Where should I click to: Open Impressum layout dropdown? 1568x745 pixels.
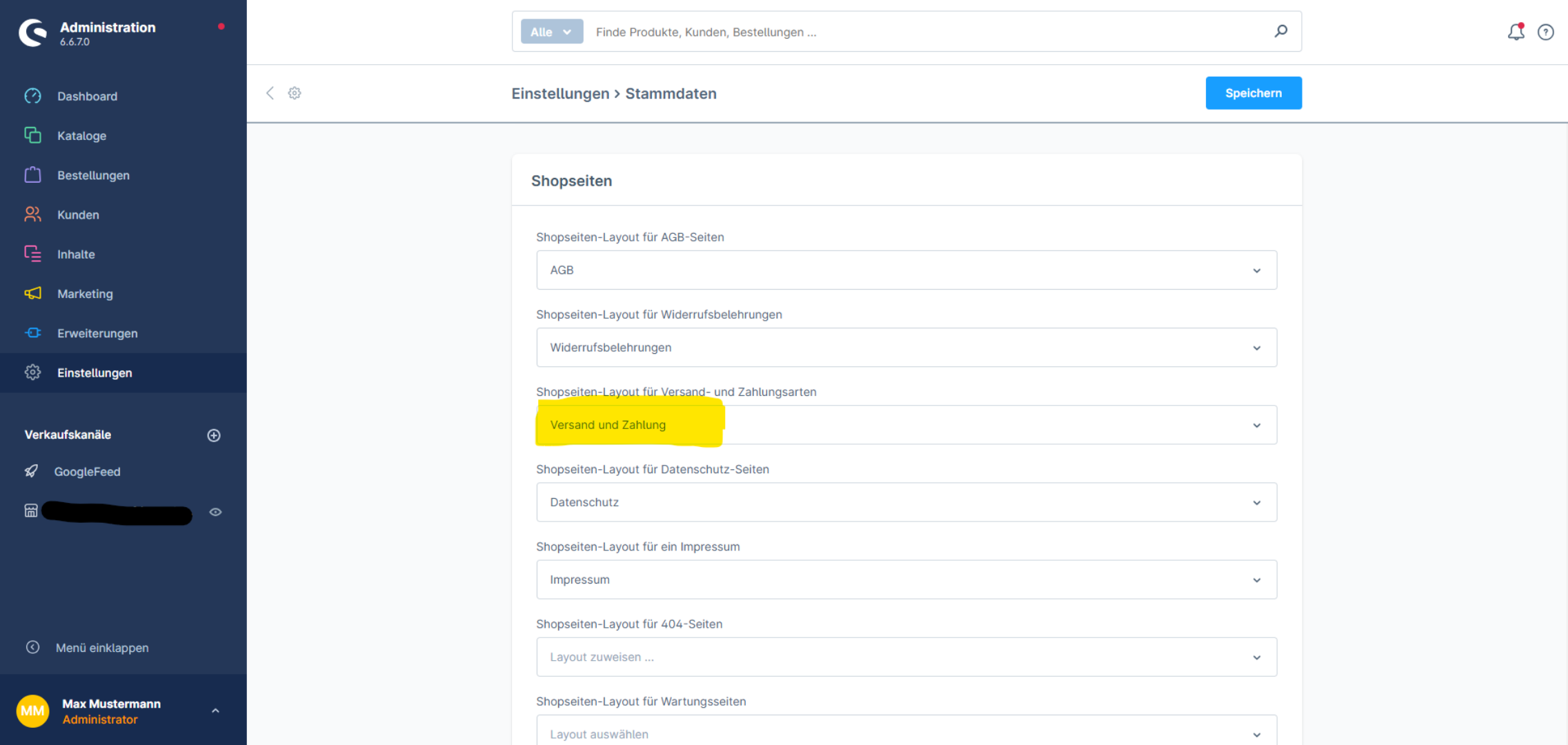tap(906, 579)
